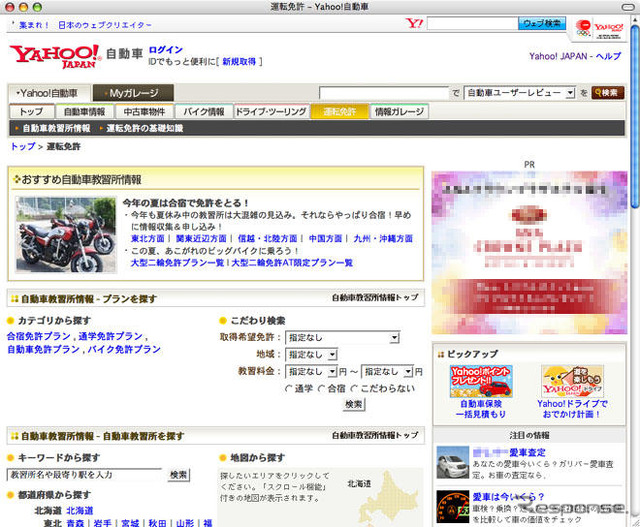Open the 愛車は今いくら？ link
Image resolution: width=640 pixels, height=527 pixels.
coord(509,497)
